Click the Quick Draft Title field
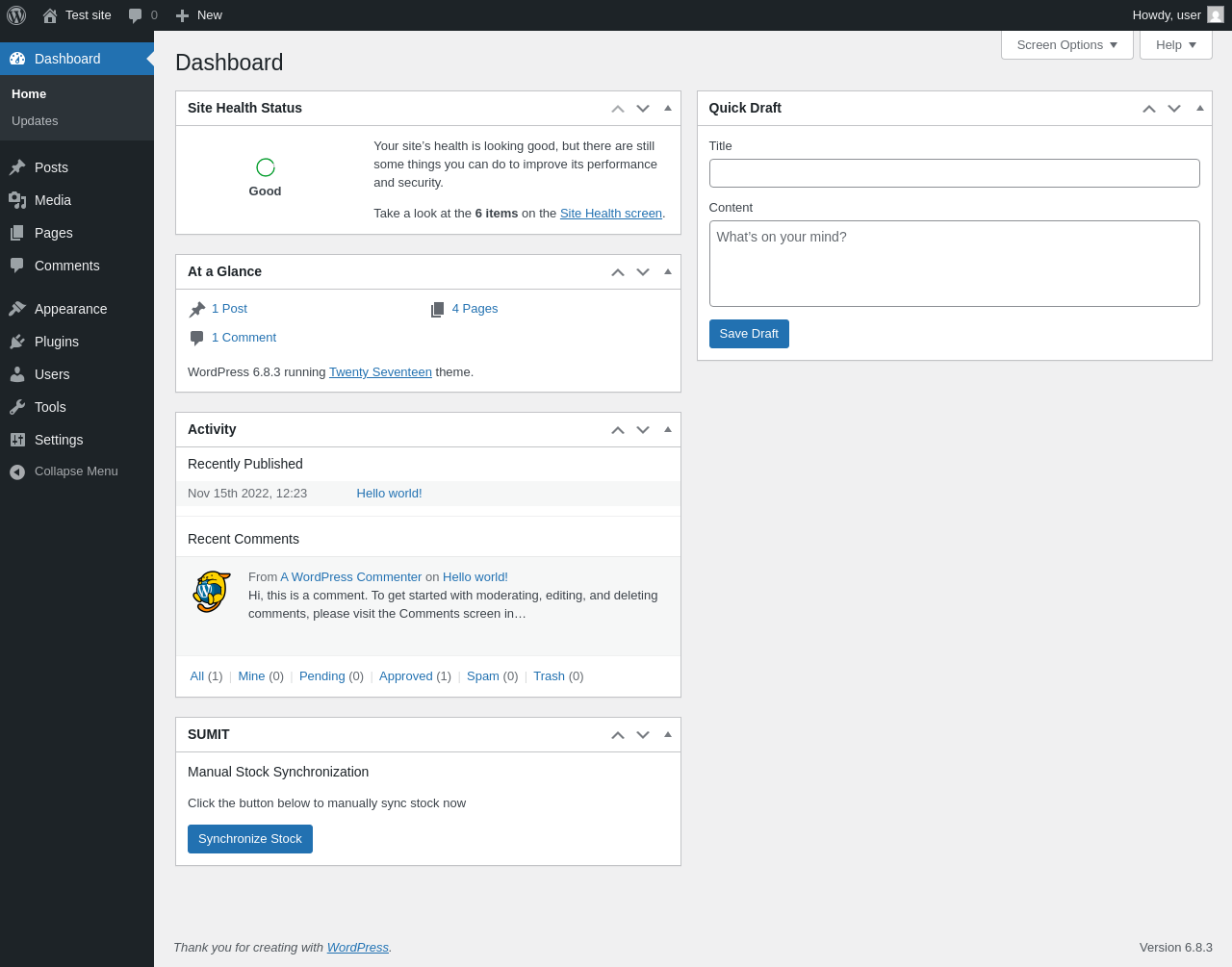The height and width of the screenshot is (967, 1232). click(x=954, y=173)
